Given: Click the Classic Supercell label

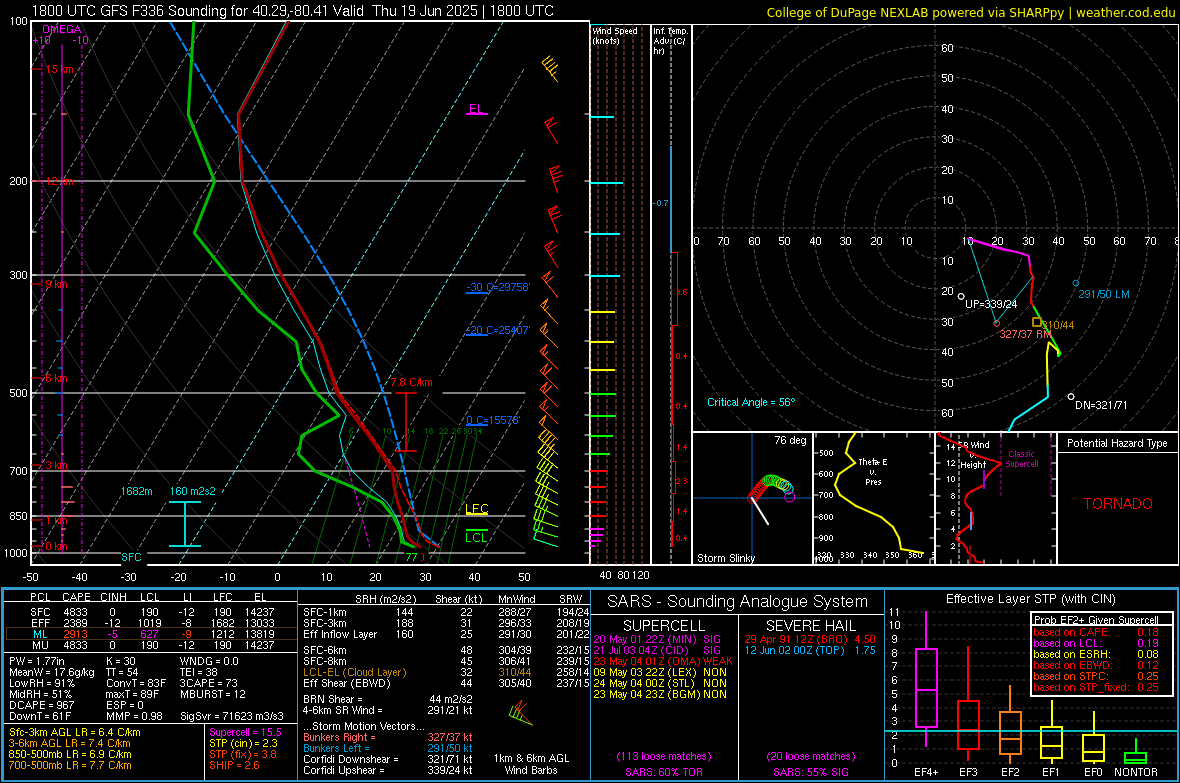Looking at the screenshot, I should [1021, 459].
